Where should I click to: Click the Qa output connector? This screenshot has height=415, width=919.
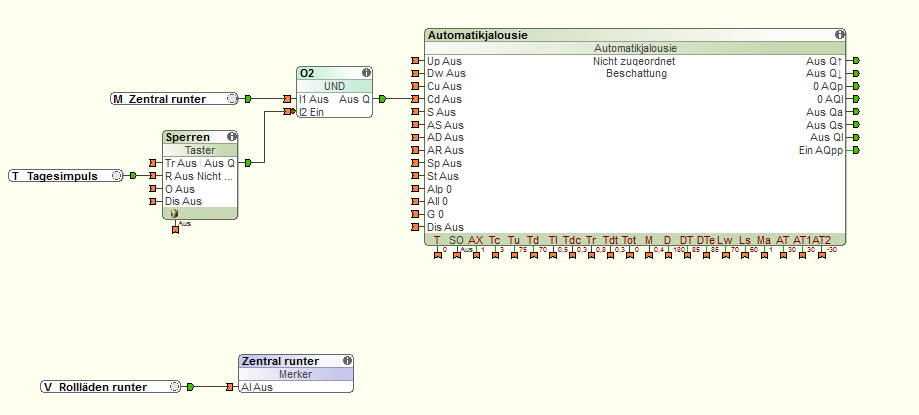click(x=856, y=111)
